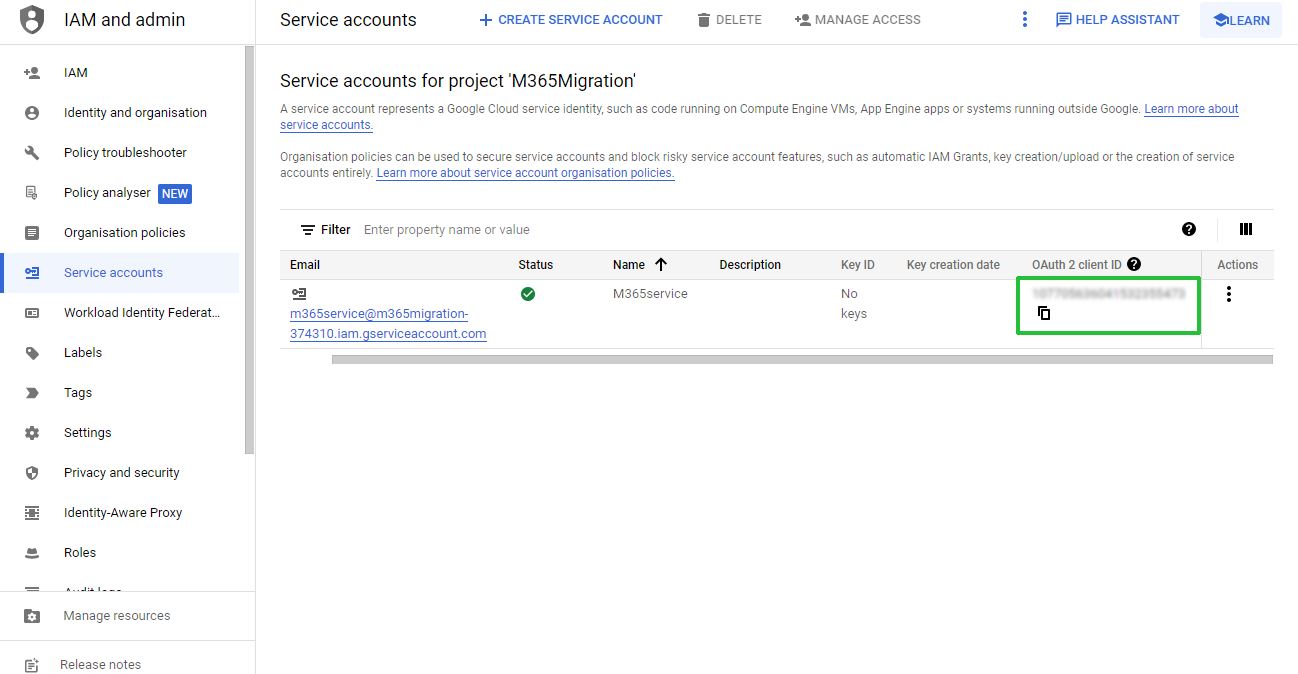The image size is (1298, 674).
Task: Go to Policy troubleshooter
Action: tap(125, 153)
